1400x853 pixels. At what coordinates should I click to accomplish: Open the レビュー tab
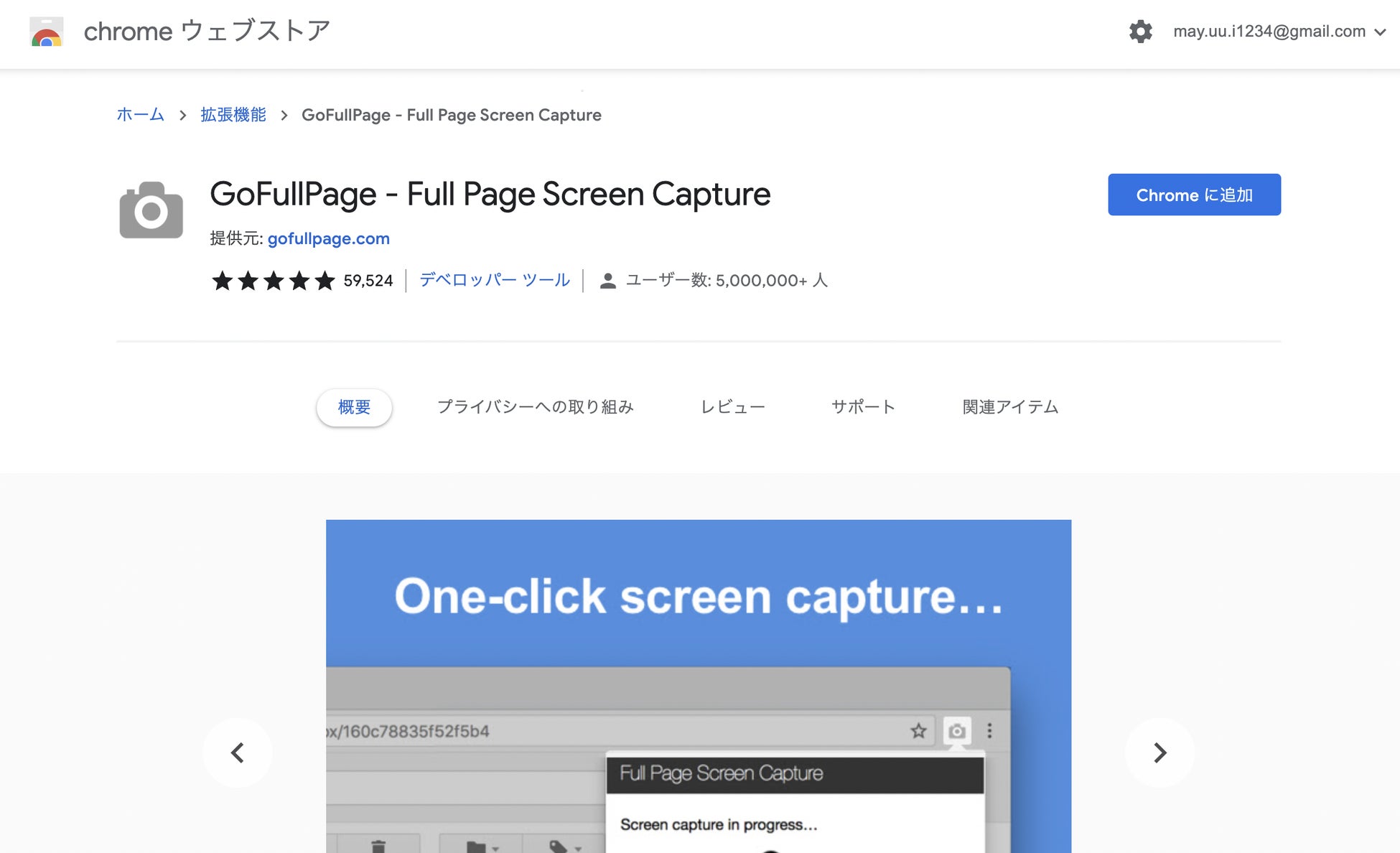point(732,407)
